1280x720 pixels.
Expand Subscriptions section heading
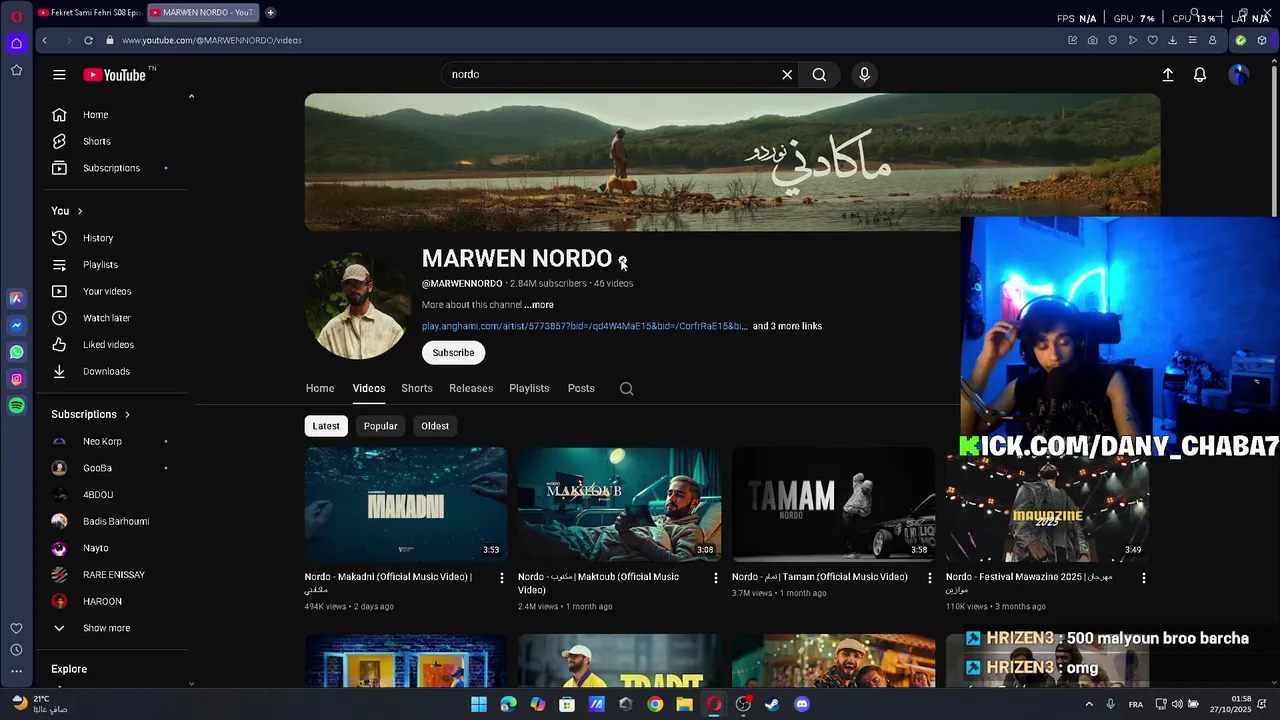91,414
